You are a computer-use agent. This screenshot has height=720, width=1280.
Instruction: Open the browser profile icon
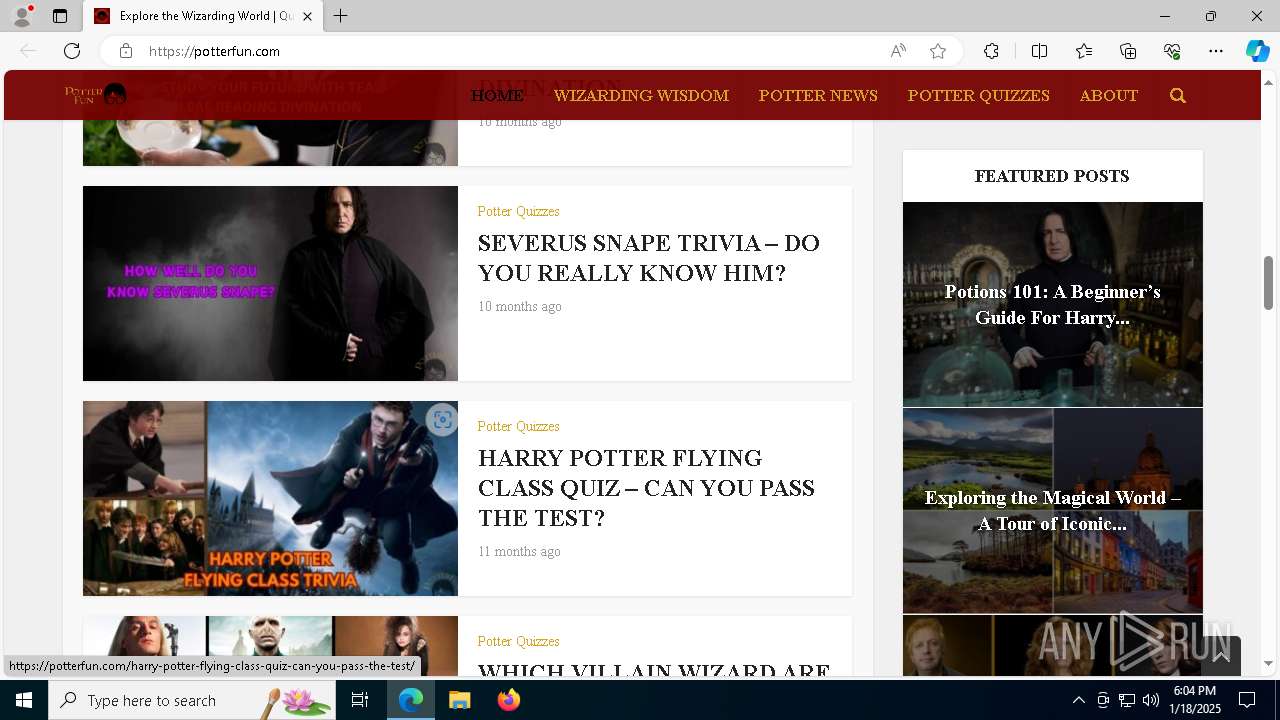[x=22, y=16]
